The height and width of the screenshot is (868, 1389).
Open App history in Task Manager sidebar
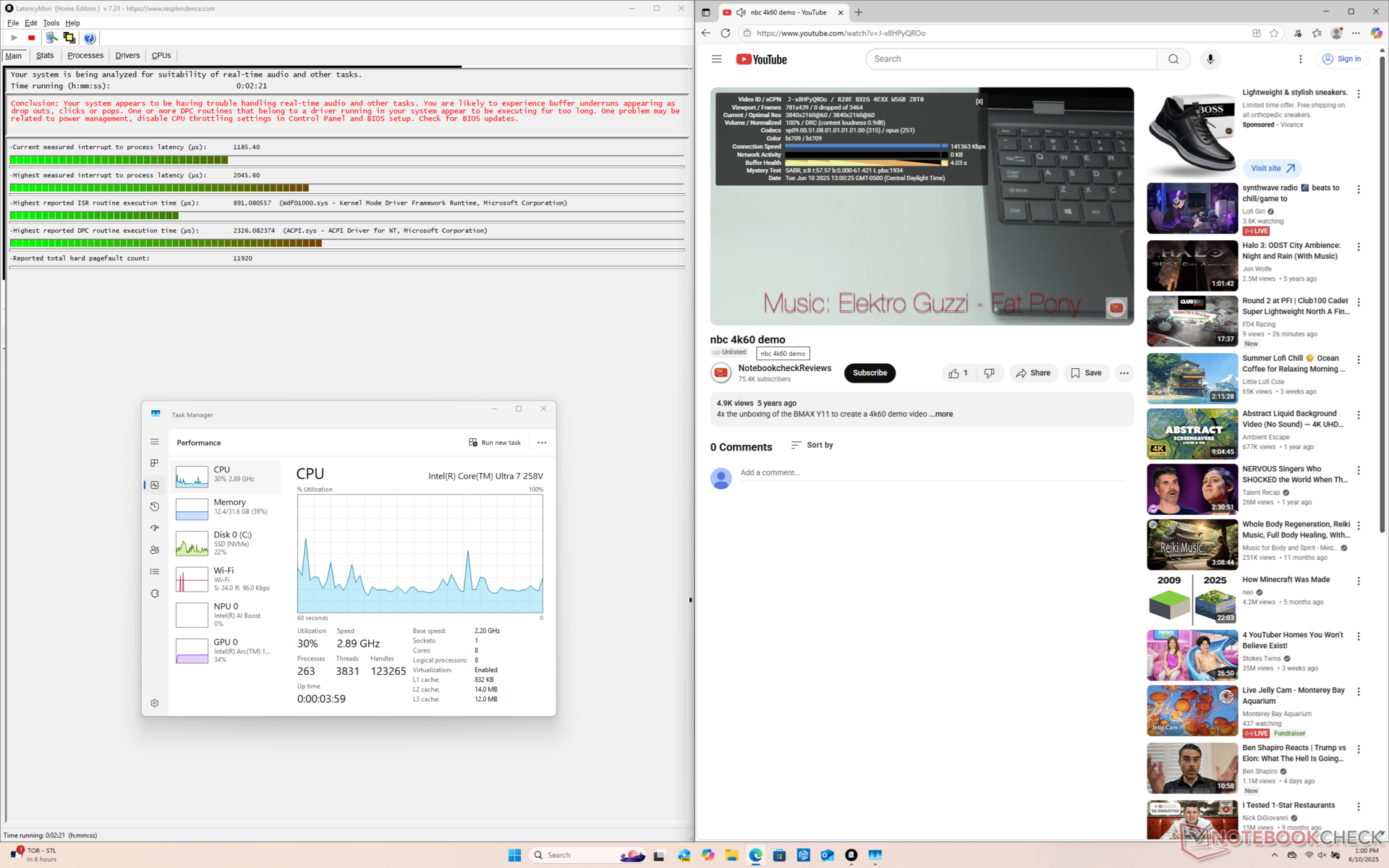[x=154, y=506]
